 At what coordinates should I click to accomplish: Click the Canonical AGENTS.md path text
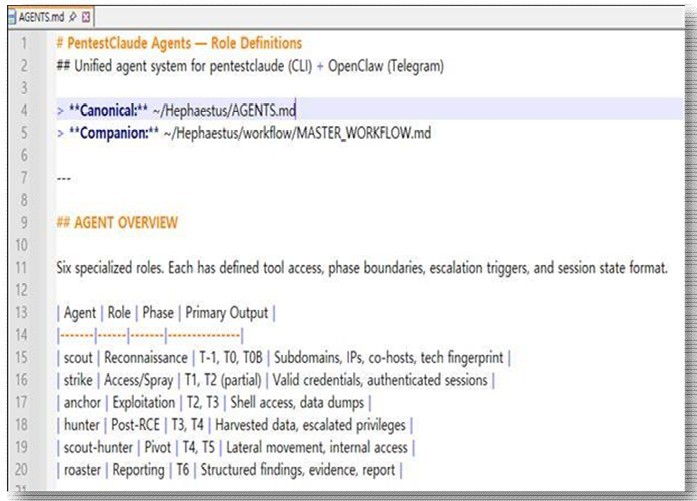click(x=224, y=110)
